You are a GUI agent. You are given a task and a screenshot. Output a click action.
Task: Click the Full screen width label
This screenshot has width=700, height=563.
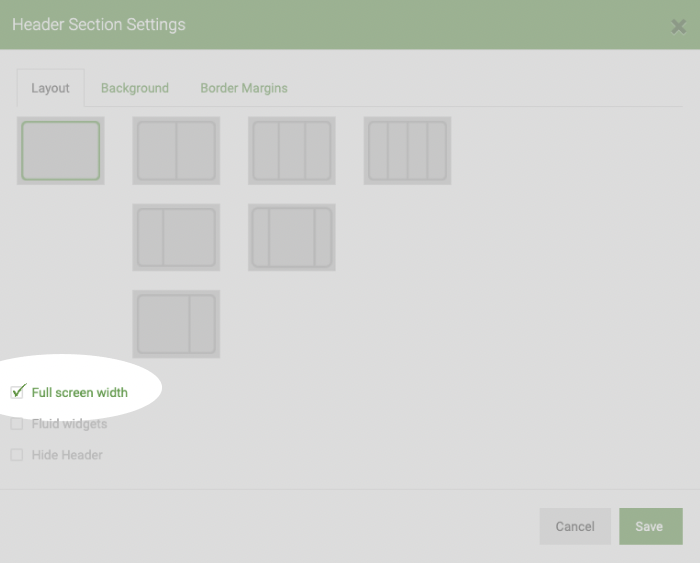tap(79, 392)
